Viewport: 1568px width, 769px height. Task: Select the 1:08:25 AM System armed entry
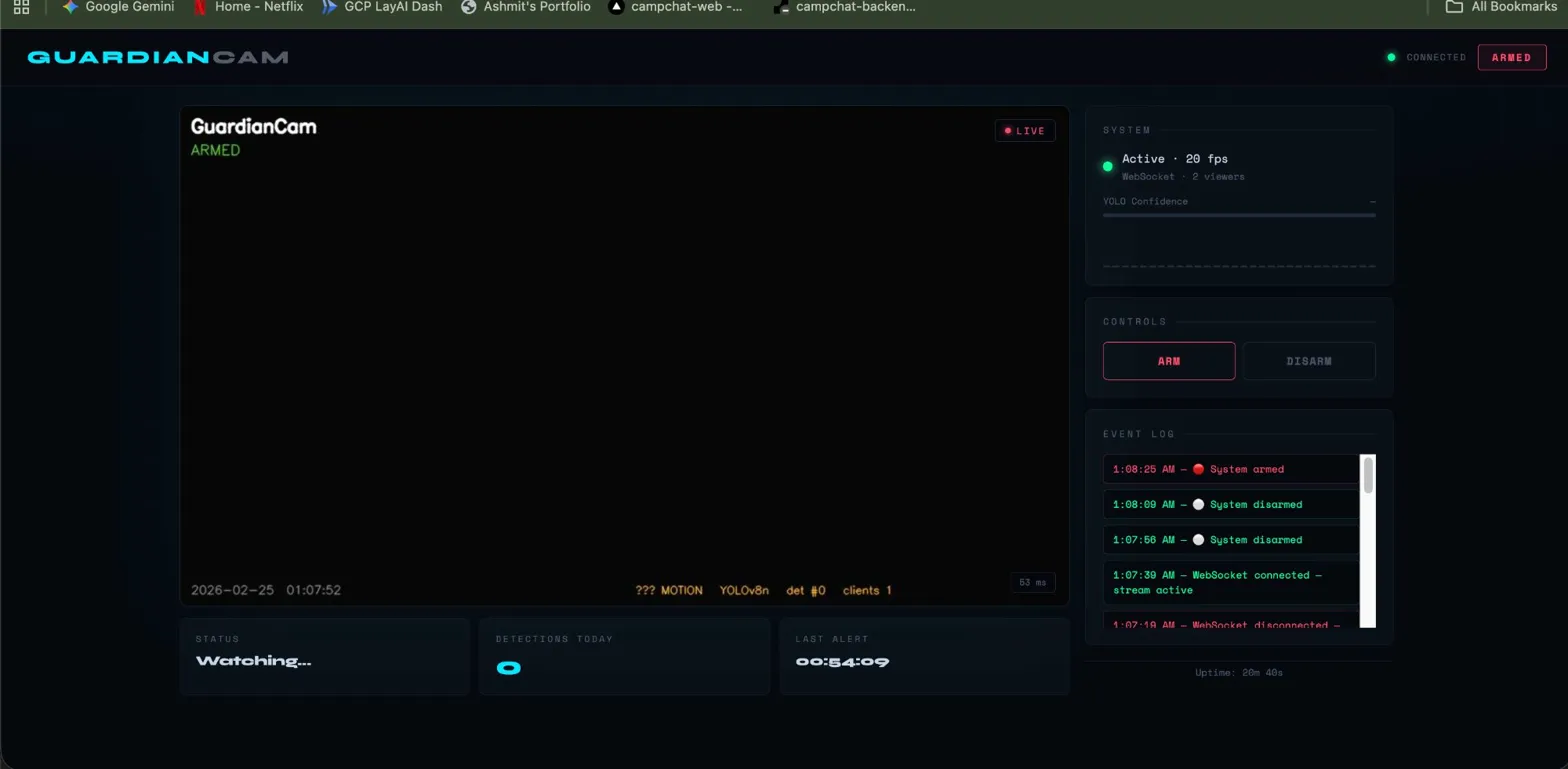pos(1231,469)
